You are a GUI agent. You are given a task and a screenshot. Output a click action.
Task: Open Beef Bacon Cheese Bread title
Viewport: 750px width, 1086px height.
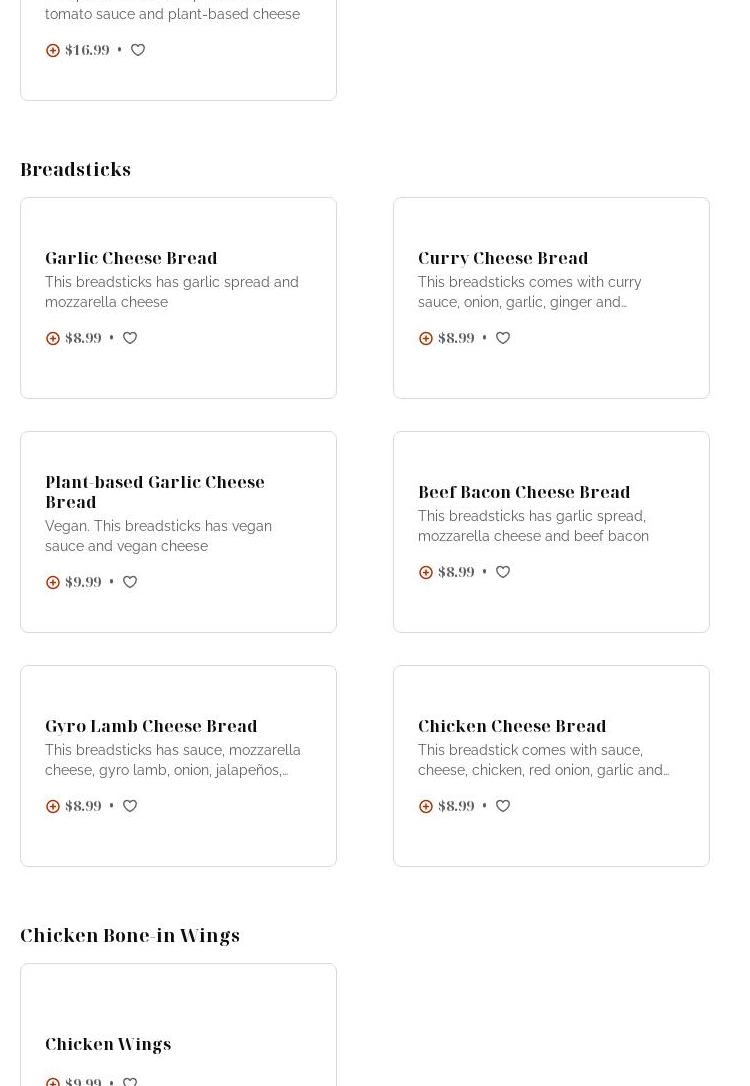tap(524, 492)
